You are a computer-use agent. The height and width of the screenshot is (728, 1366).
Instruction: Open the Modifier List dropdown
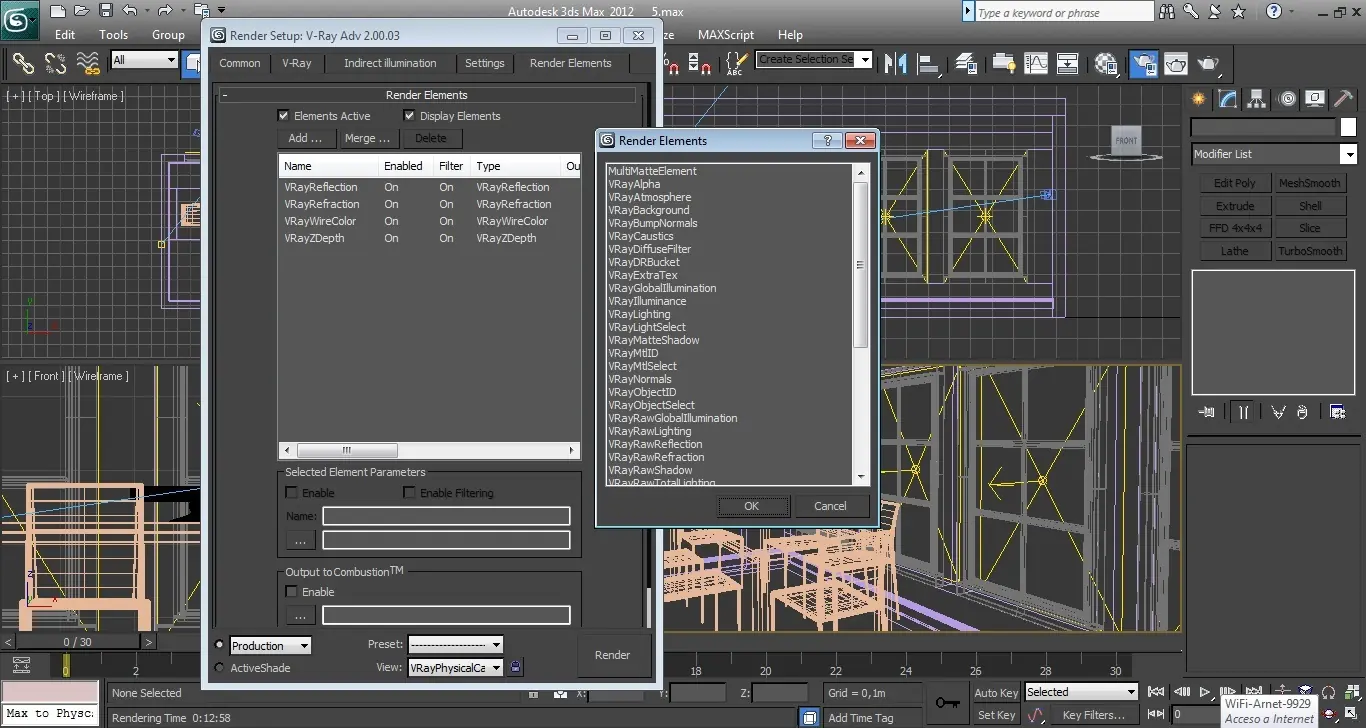pos(1274,154)
